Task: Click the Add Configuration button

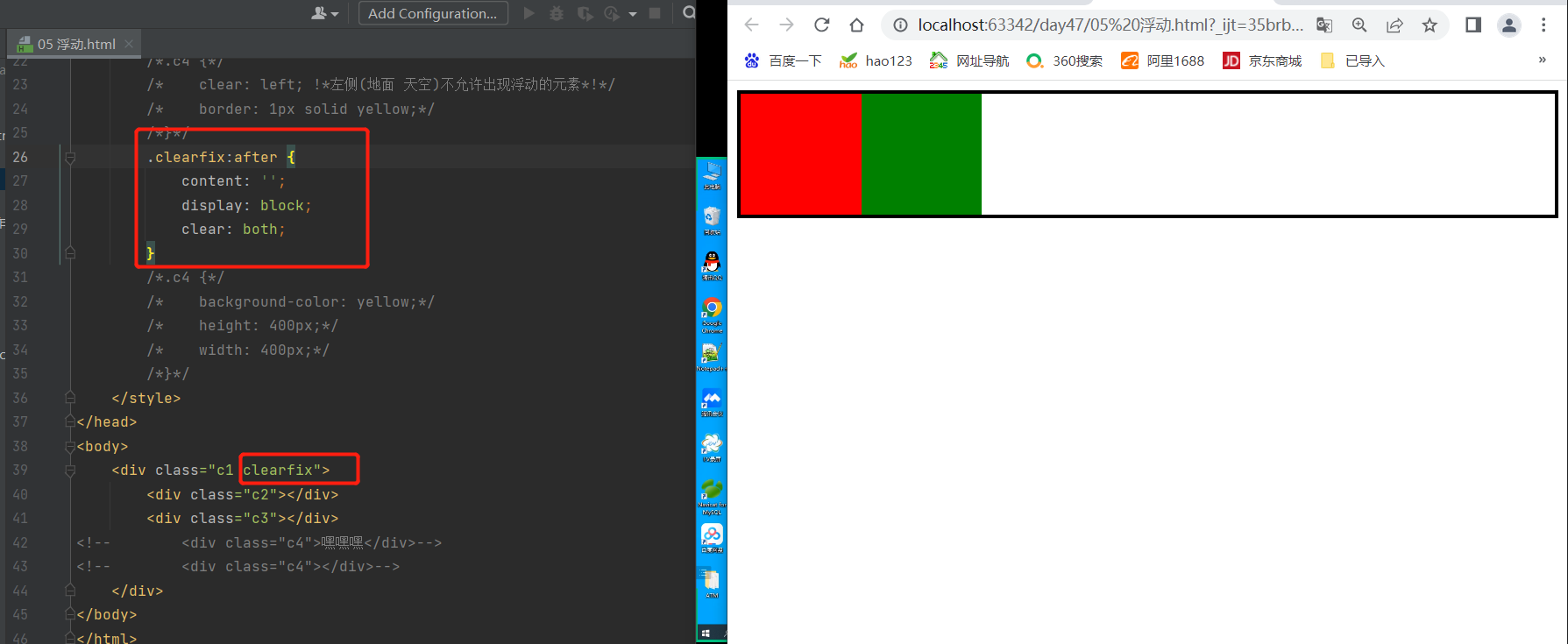Action: 433,13
